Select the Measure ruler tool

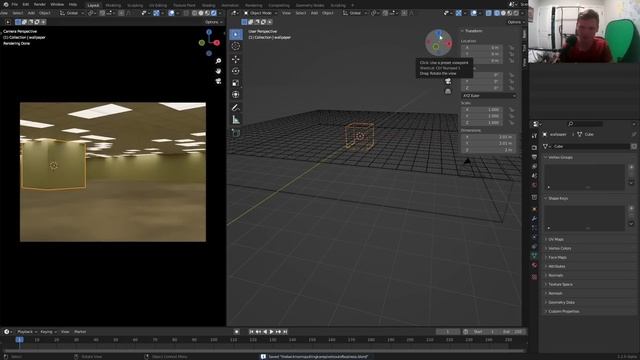coord(236,120)
